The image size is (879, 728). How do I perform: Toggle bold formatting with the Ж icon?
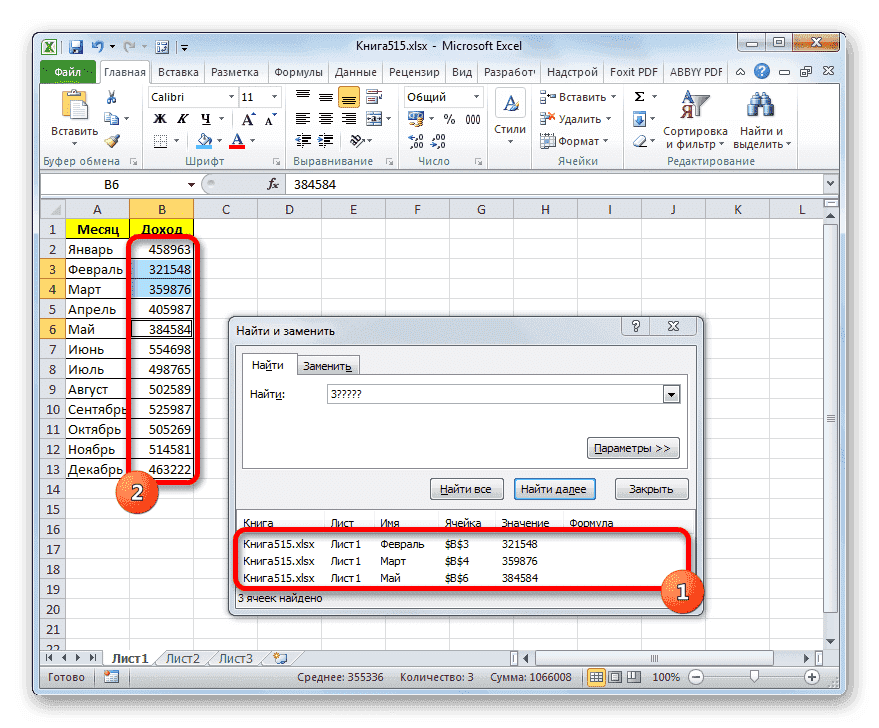click(158, 117)
